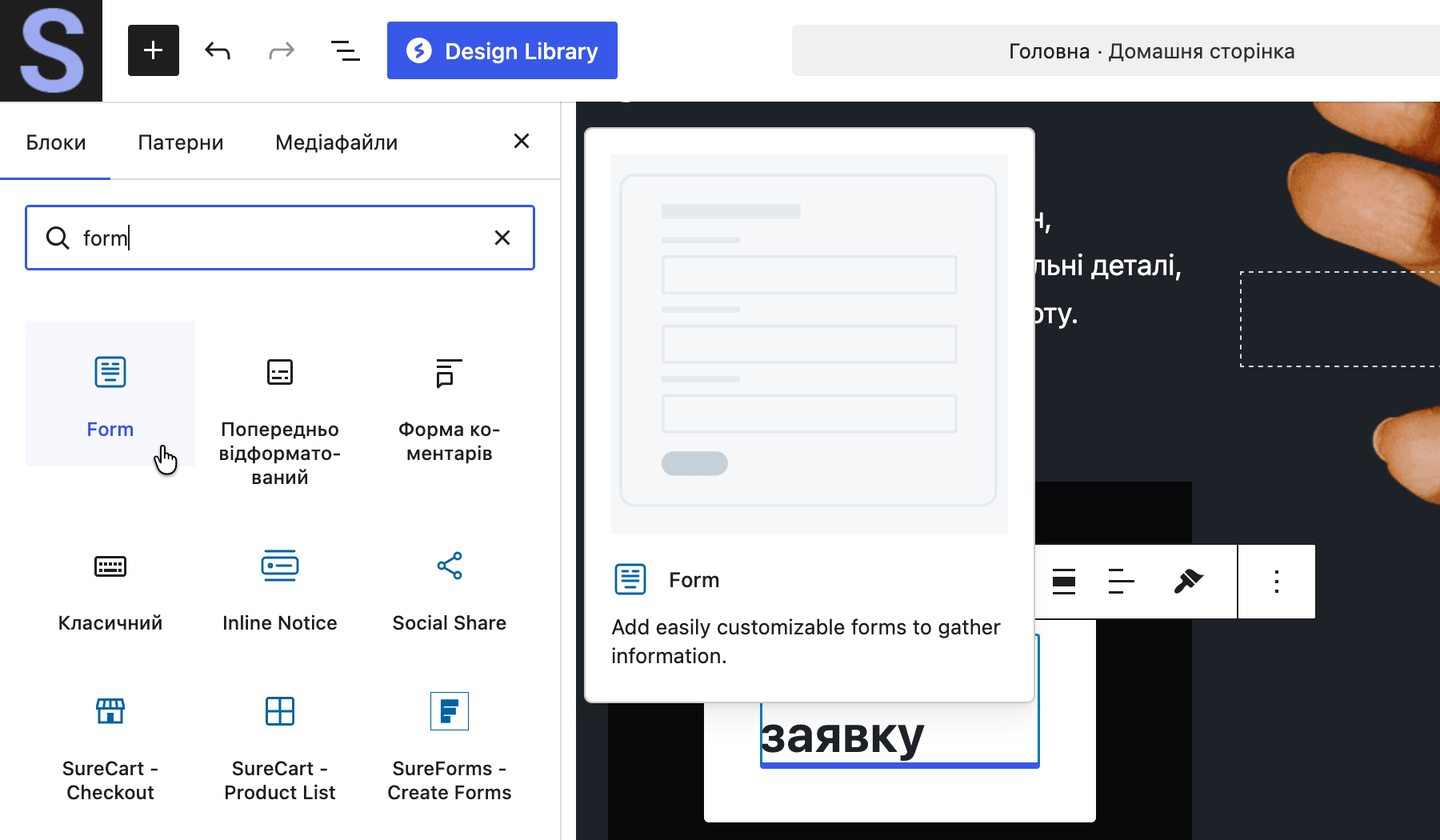Insert the SureCart - Checkout block
1440x840 pixels.
pos(110,745)
